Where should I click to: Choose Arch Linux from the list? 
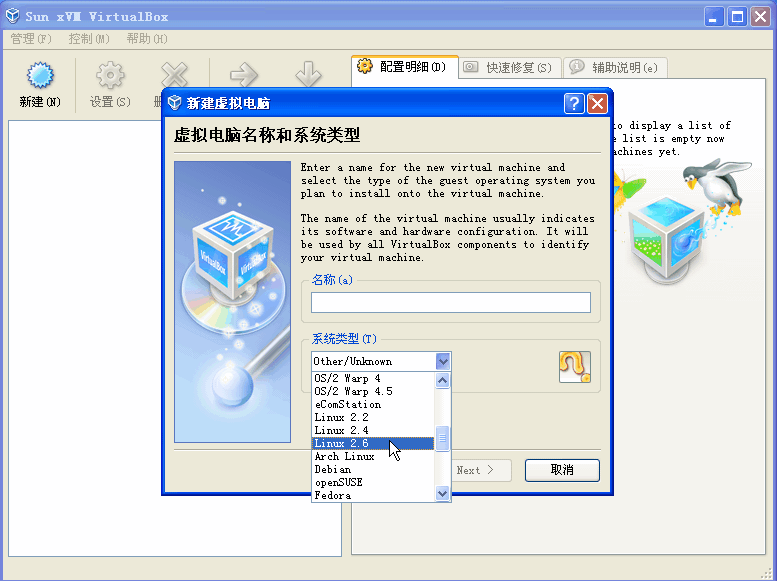point(373,456)
